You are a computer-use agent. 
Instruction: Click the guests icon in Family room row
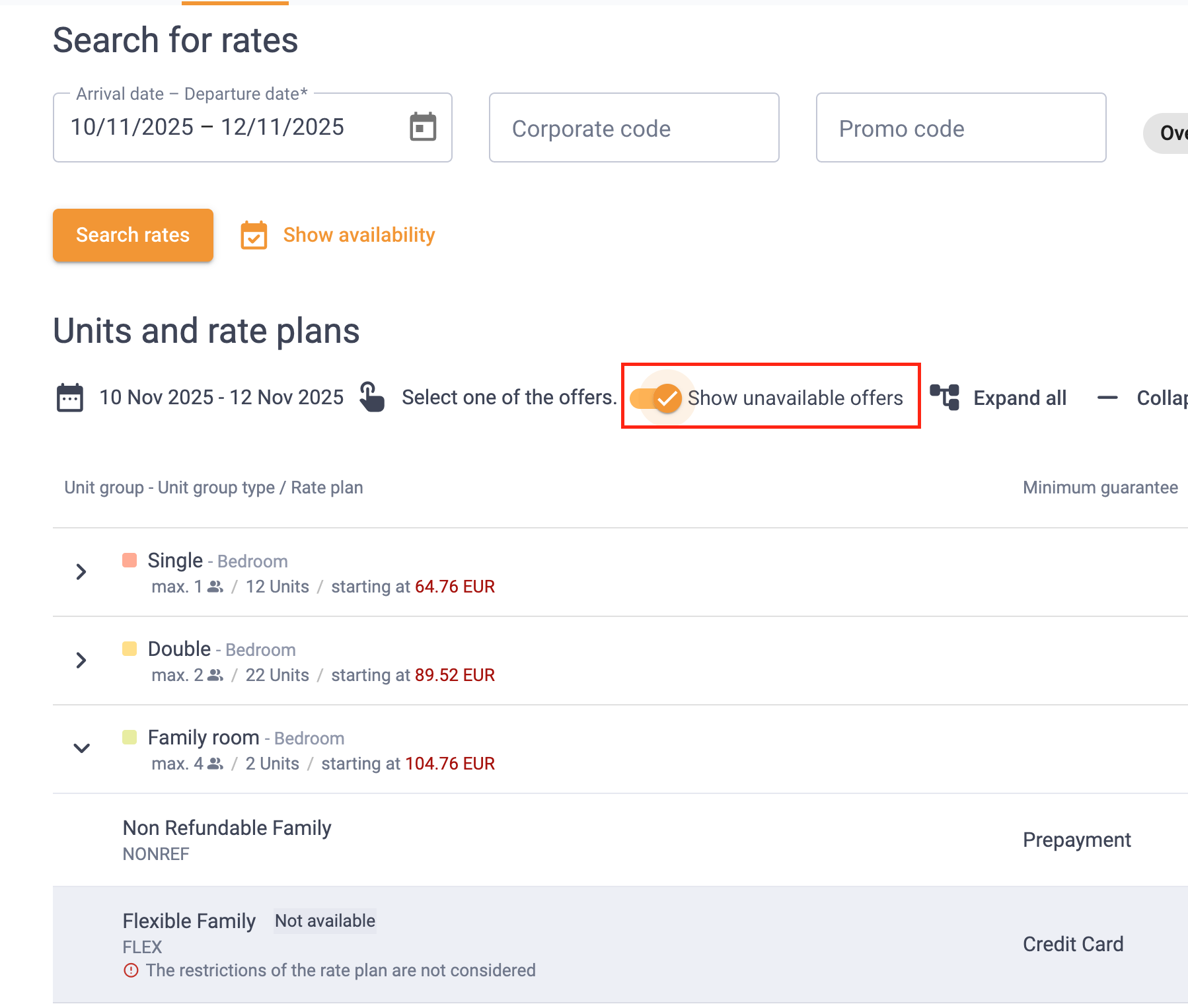pos(215,764)
